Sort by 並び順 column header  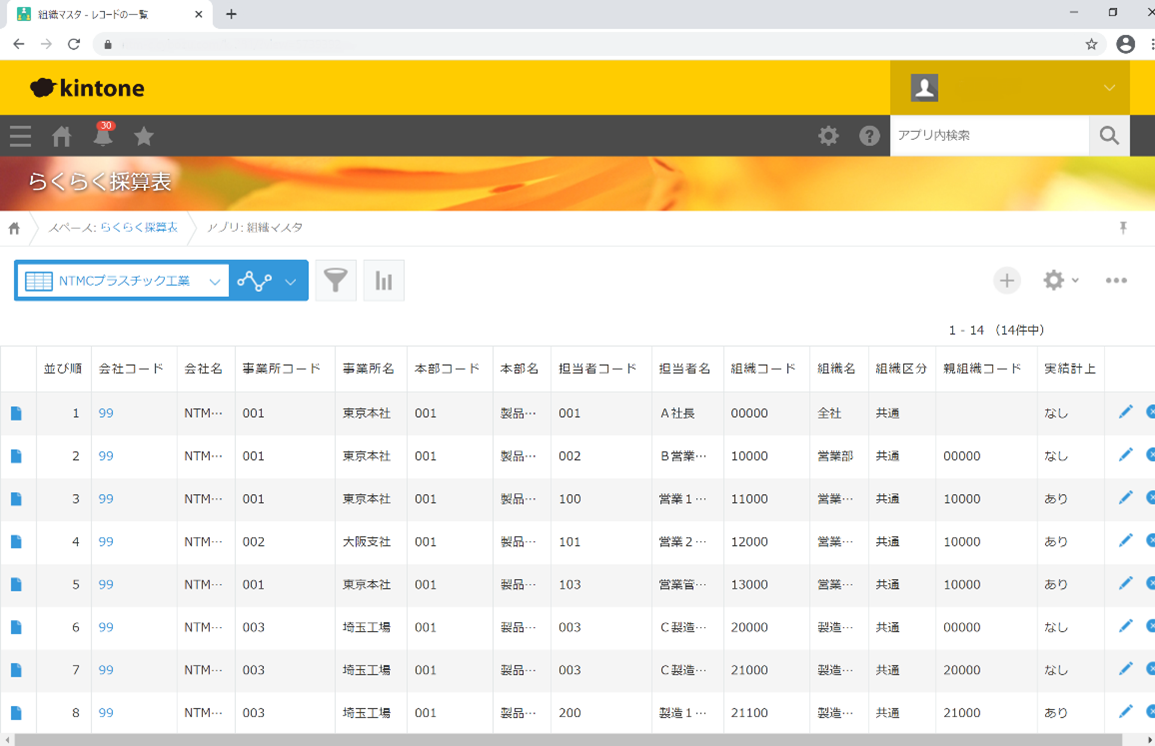point(63,369)
